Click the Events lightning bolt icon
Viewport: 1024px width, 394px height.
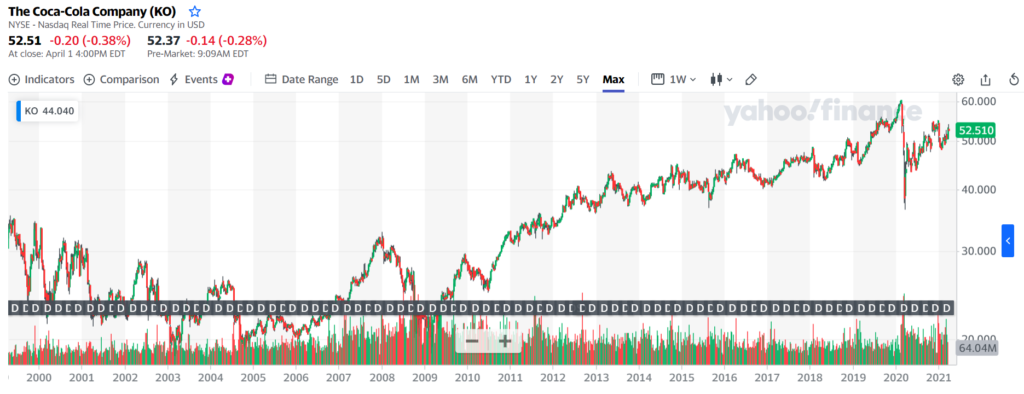tap(174, 79)
